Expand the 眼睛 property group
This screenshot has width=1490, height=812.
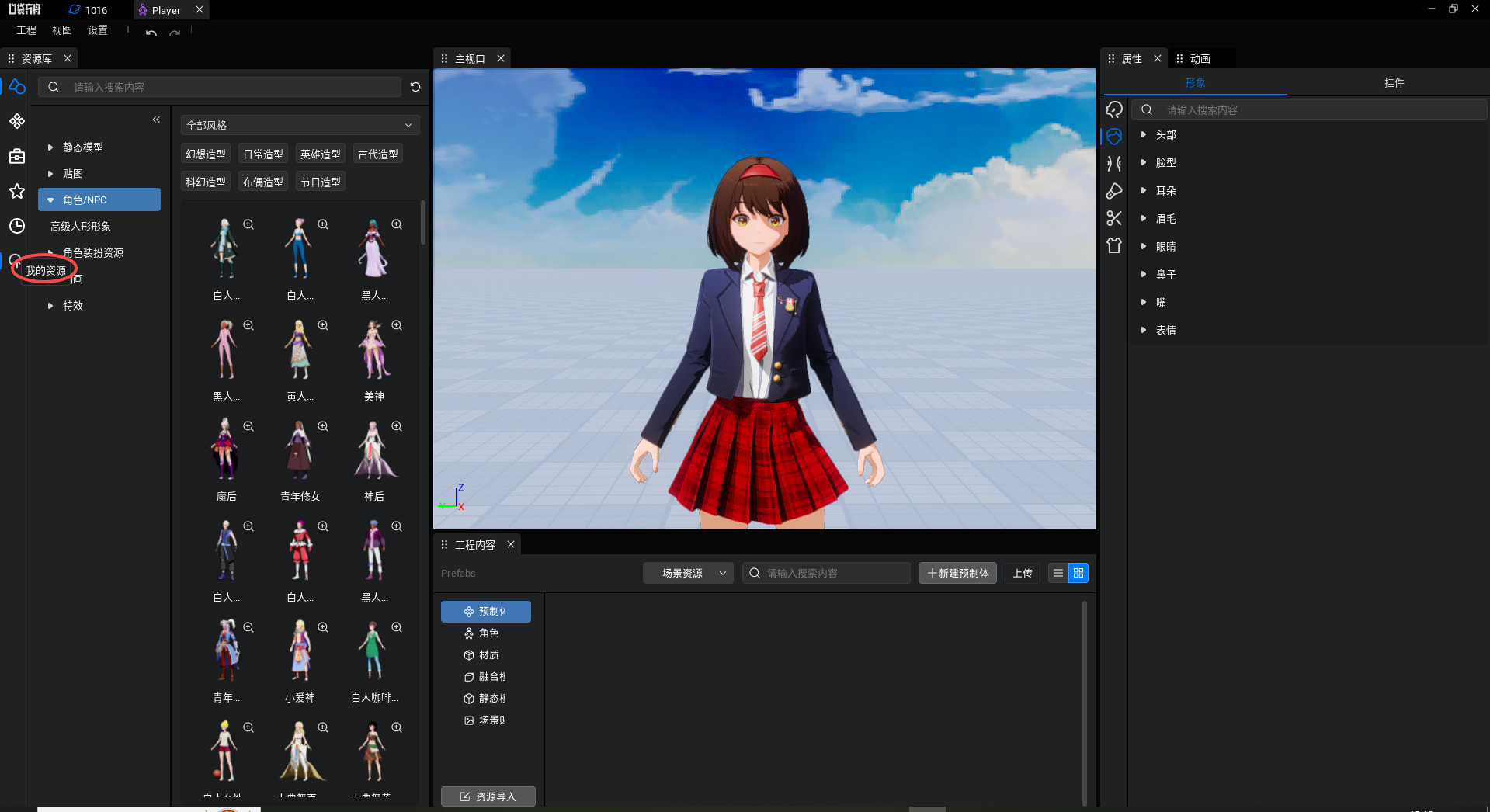tap(1144, 246)
